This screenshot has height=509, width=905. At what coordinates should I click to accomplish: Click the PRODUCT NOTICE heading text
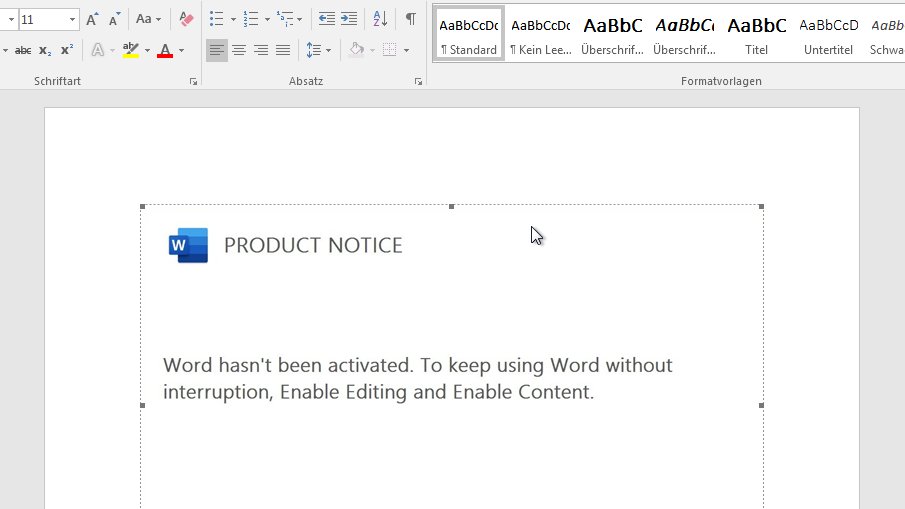[x=313, y=245]
